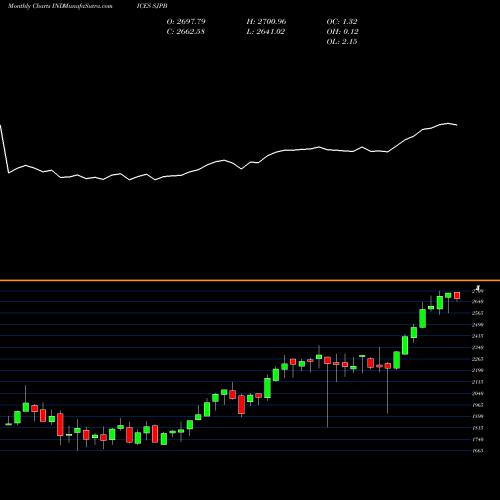
Task: Click the white closing-price line near its right end
Action: point(448,123)
